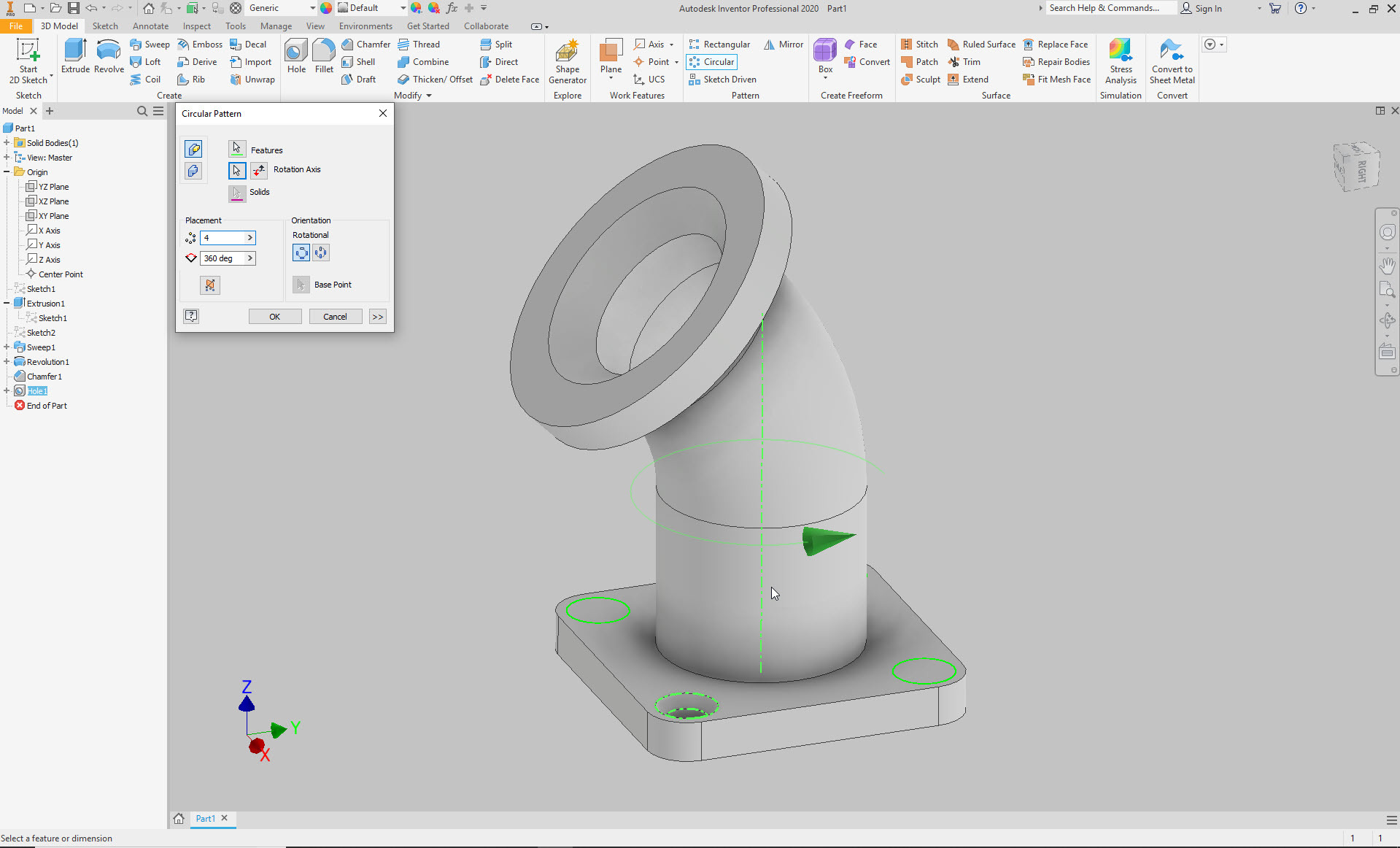Open the material color browser ball

(x=326, y=8)
